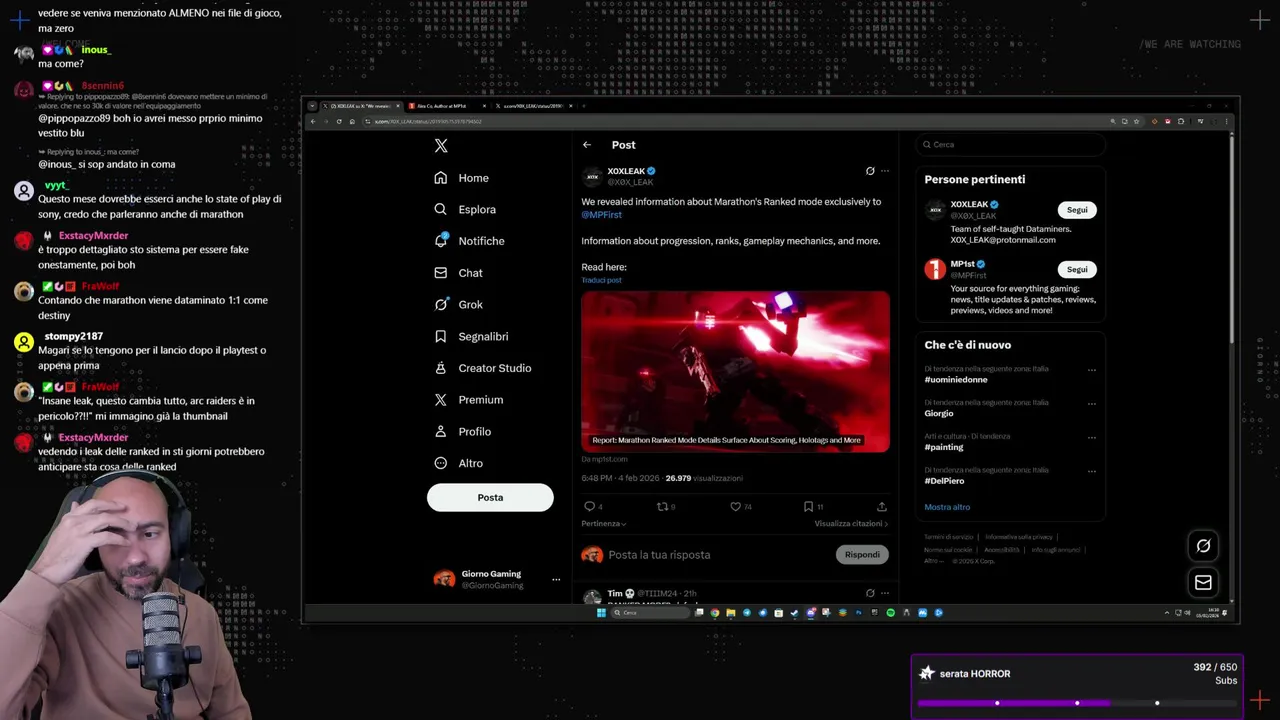
Task: Open options for #DelPiero trend
Action: pos(1091,472)
